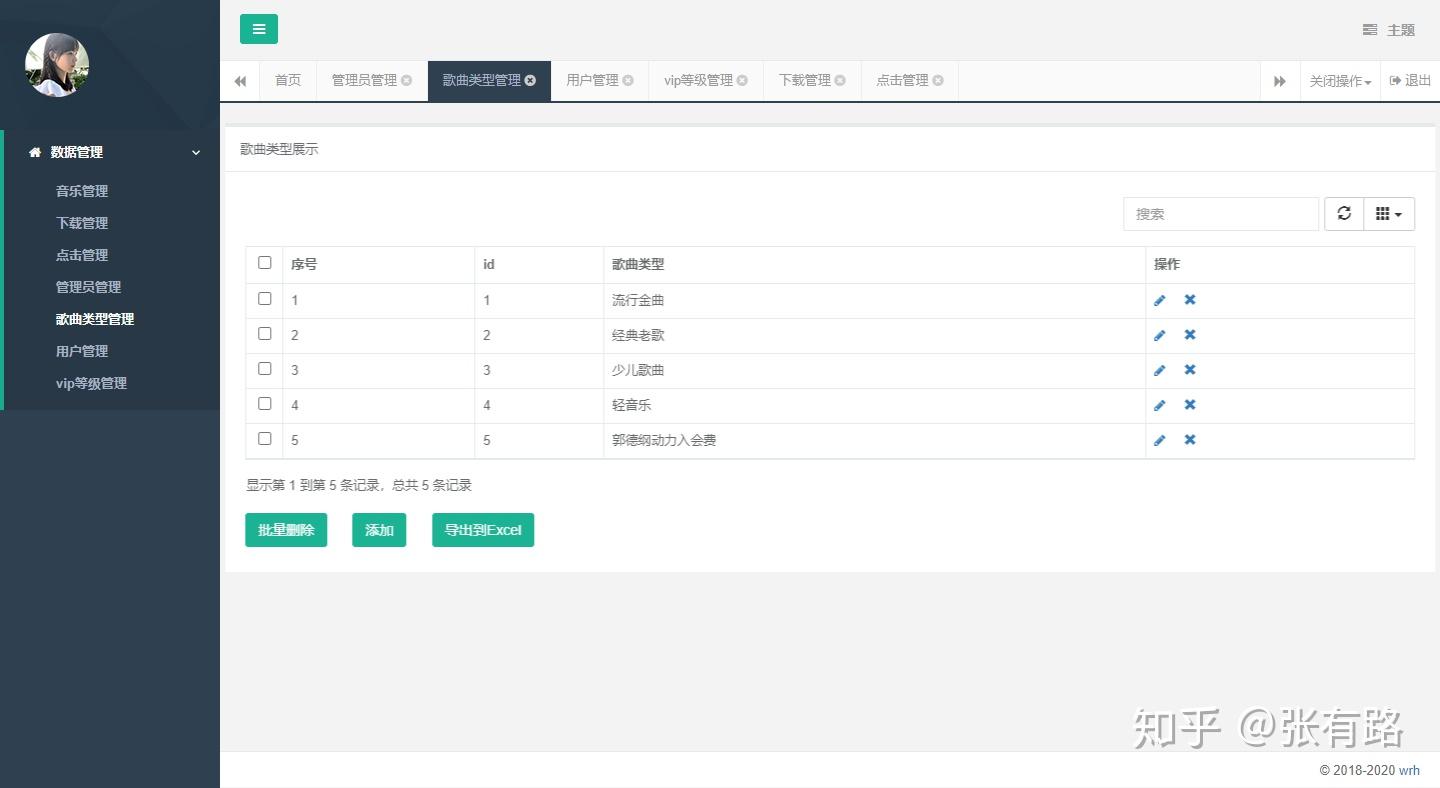The height and width of the screenshot is (788, 1440).
Task: Click the edit pencil icon for 流行金曲
Action: (1160, 300)
